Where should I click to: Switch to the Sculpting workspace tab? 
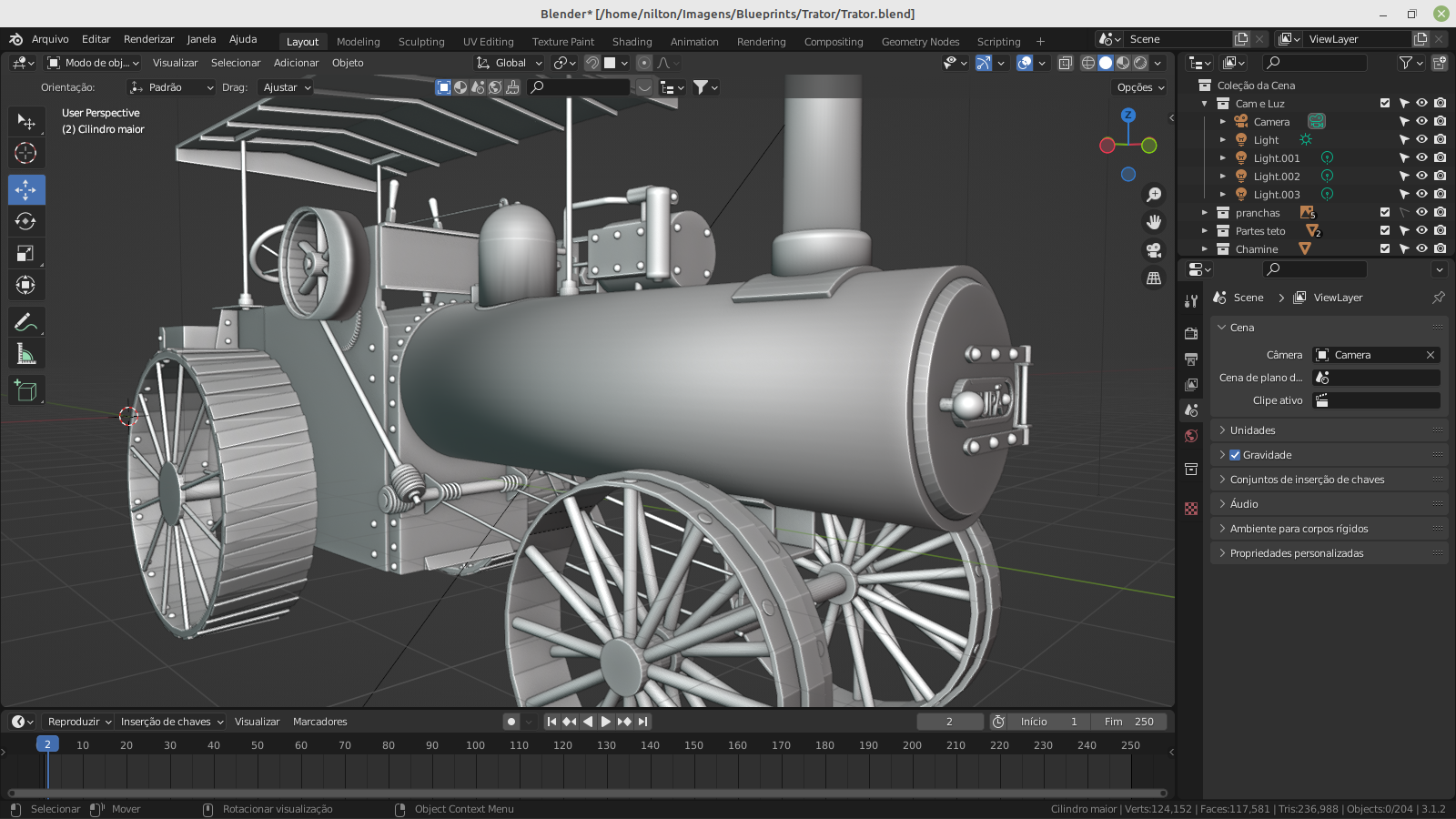click(420, 42)
